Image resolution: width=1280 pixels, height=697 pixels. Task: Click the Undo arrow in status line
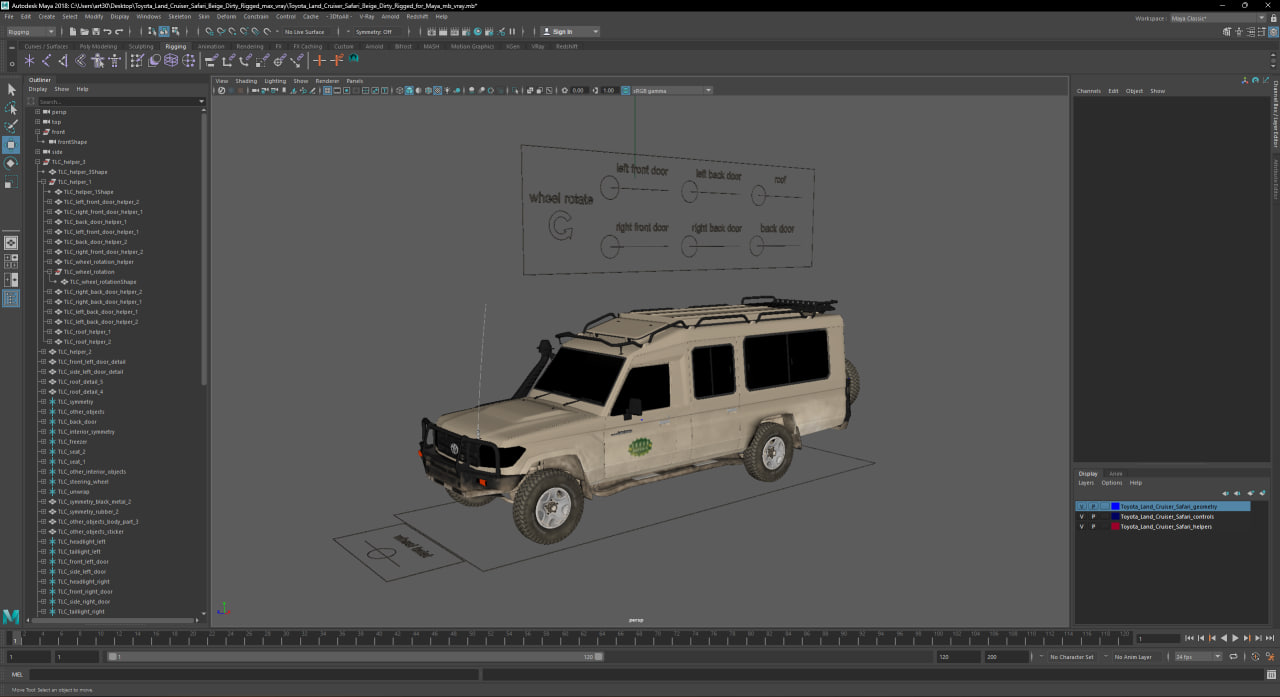107,32
